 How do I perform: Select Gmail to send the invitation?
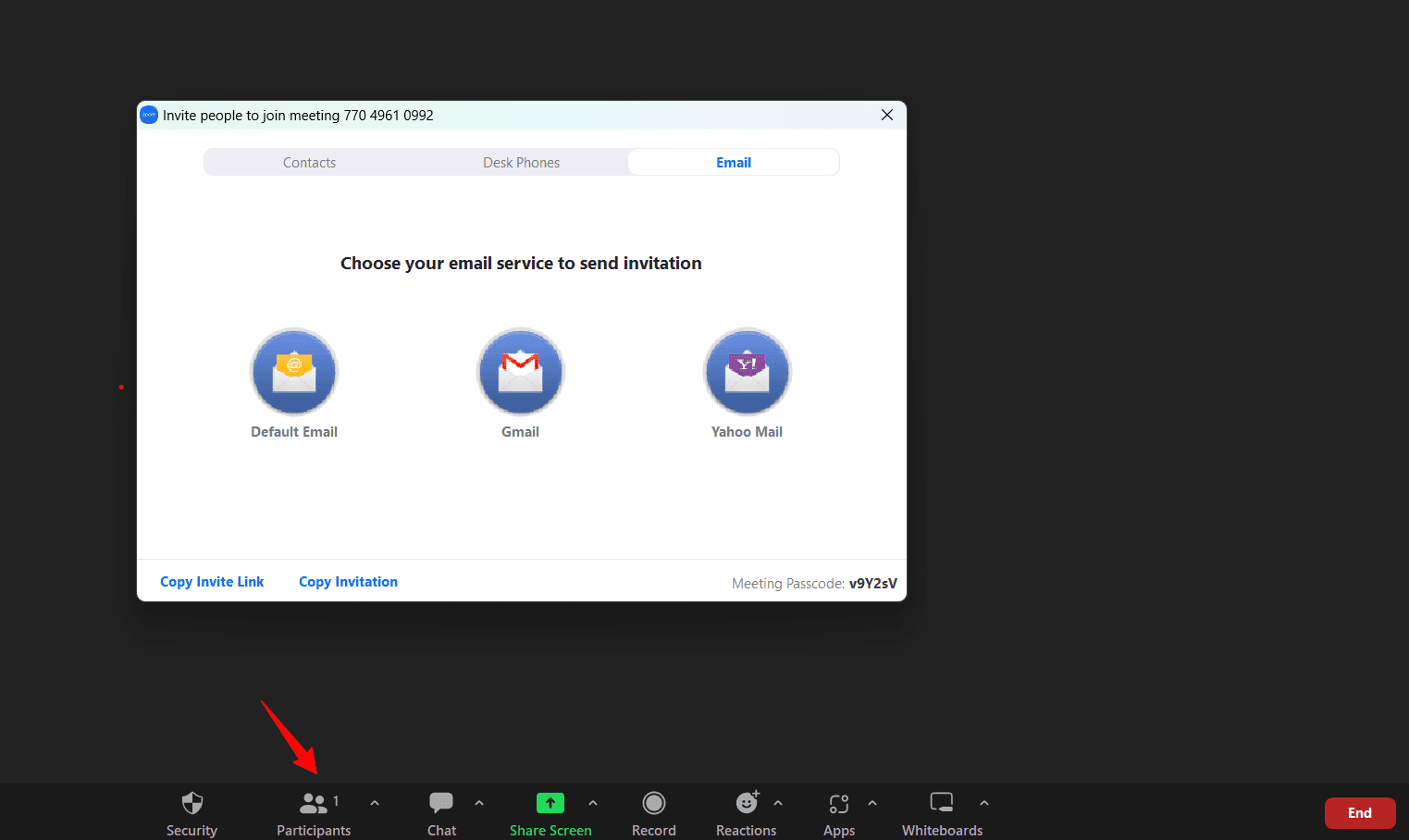[521, 372]
